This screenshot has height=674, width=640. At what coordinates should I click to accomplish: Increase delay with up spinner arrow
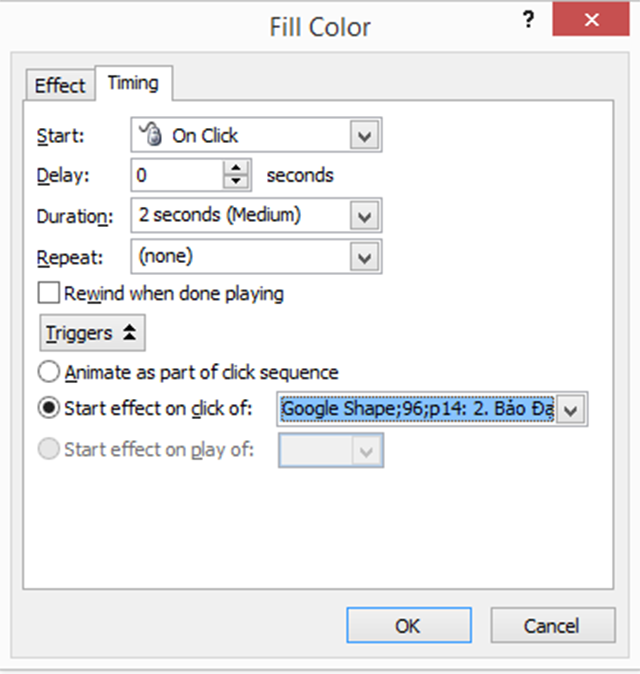point(236,168)
